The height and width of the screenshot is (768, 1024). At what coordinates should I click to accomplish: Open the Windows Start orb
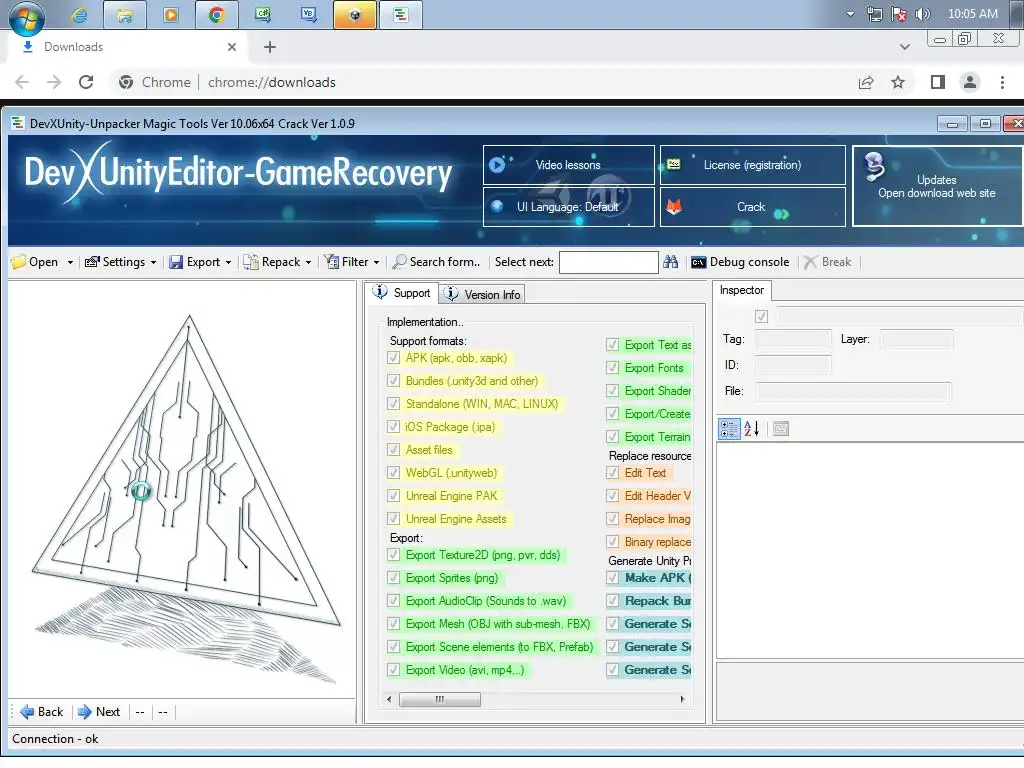(26, 17)
